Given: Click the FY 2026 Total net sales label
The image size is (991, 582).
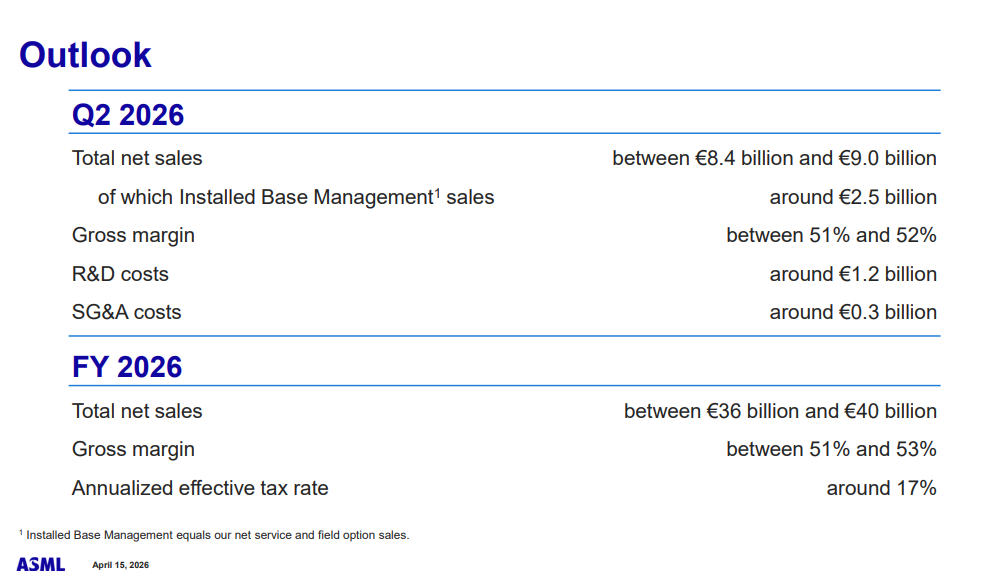Looking at the screenshot, I should (137, 411).
